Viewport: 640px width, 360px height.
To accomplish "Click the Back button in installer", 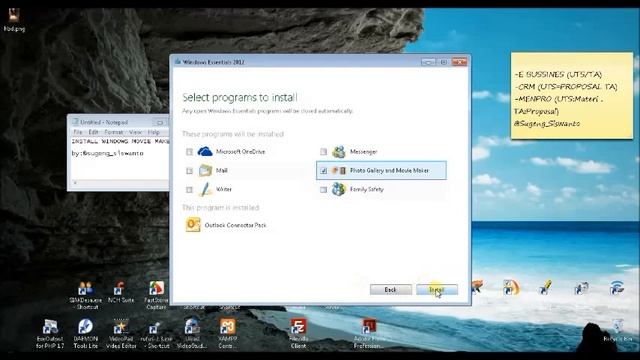I will click(x=391, y=290).
